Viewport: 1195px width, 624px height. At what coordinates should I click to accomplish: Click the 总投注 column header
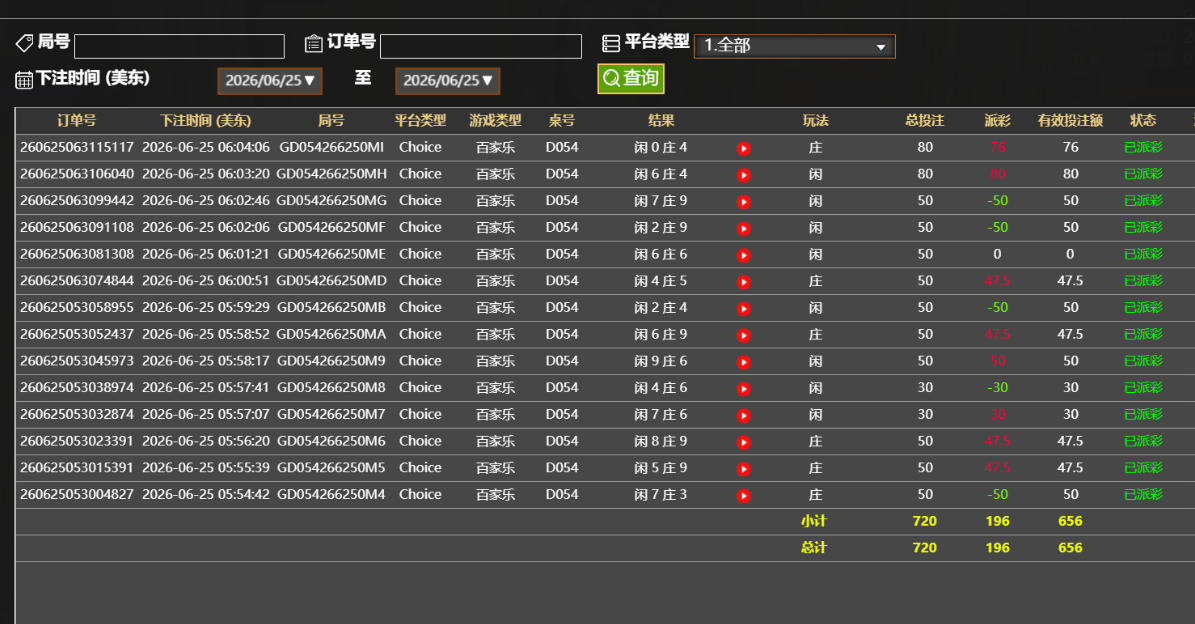pos(924,120)
